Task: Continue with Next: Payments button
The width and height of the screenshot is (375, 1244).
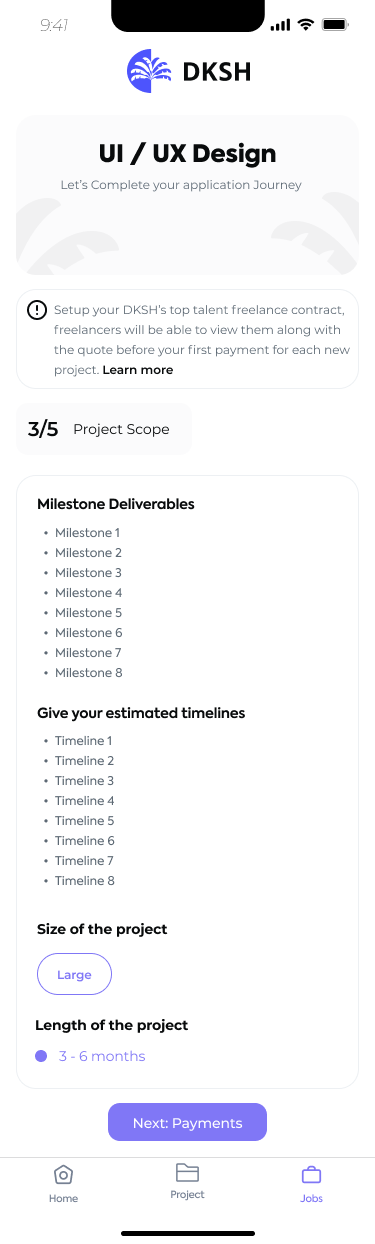Action: [187, 1122]
